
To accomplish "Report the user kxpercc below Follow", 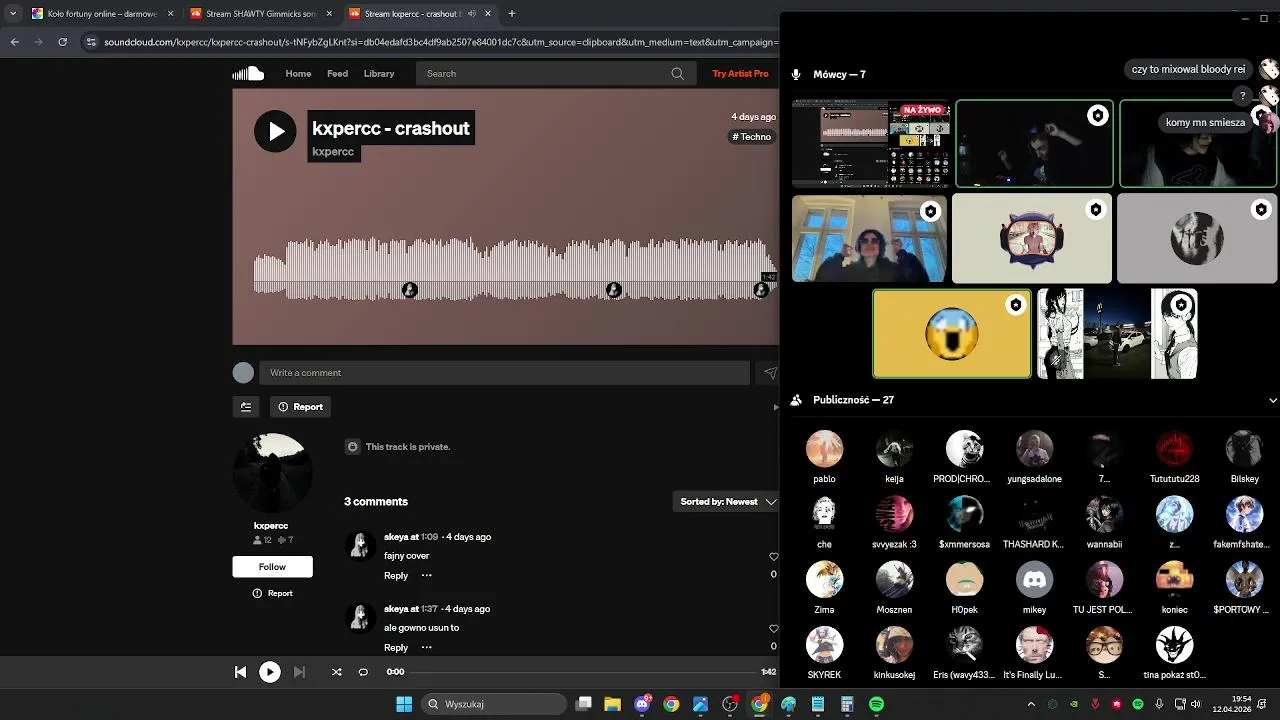I will tap(272, 594).
